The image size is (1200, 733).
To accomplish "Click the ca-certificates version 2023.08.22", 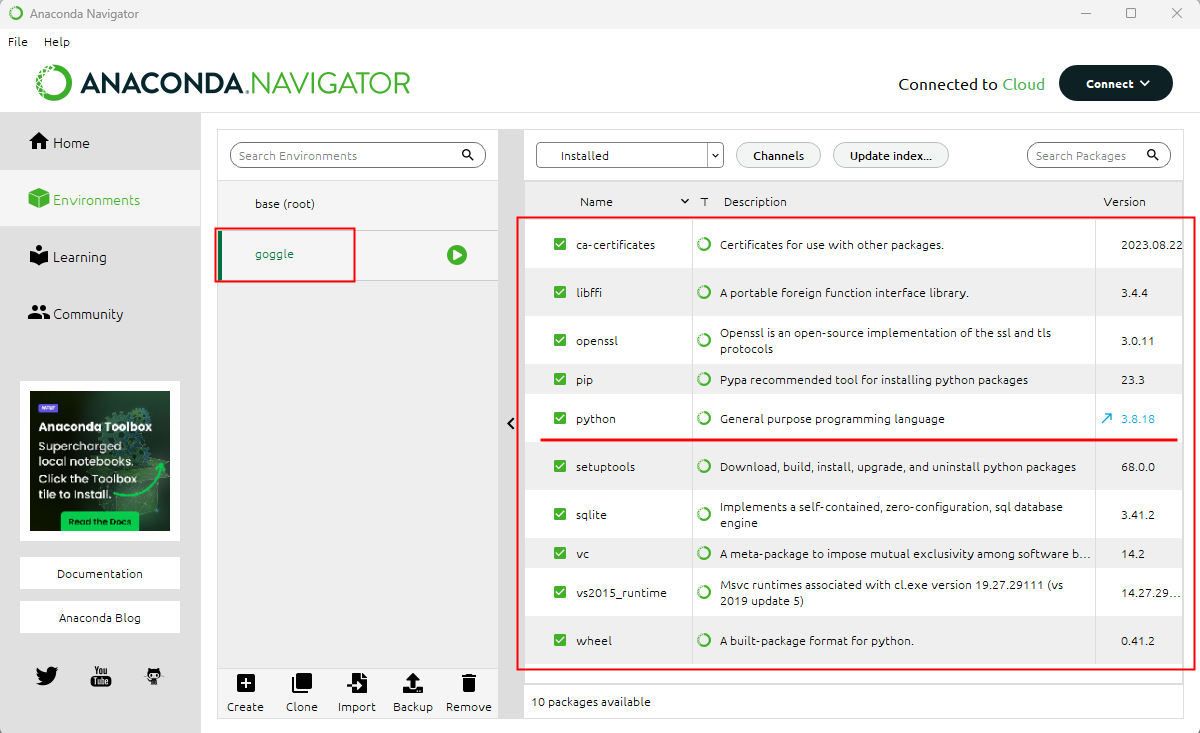I will click(1152, 245).
